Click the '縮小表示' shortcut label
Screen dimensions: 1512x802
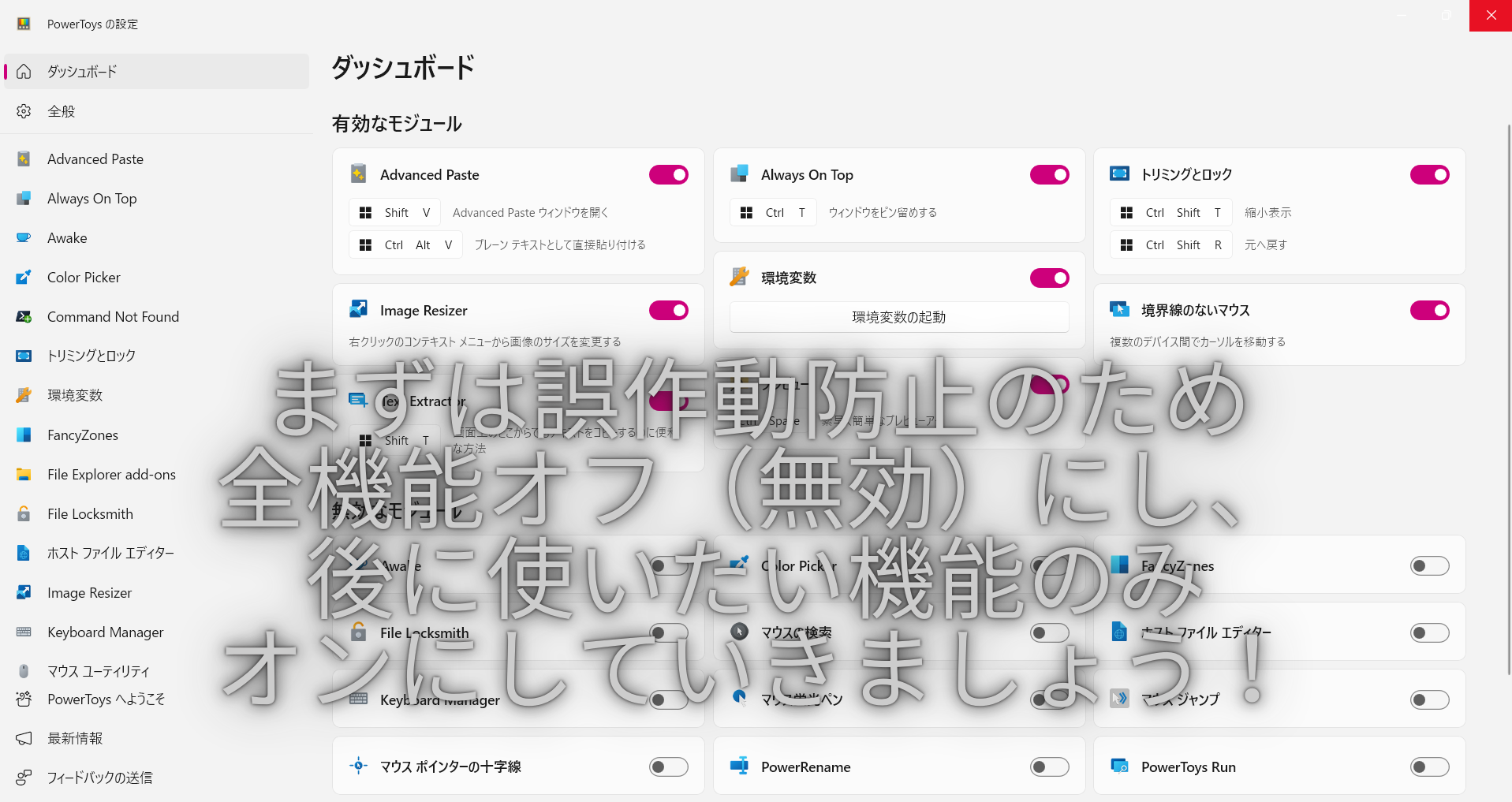pyautogui.click(x=1268, y=213)
